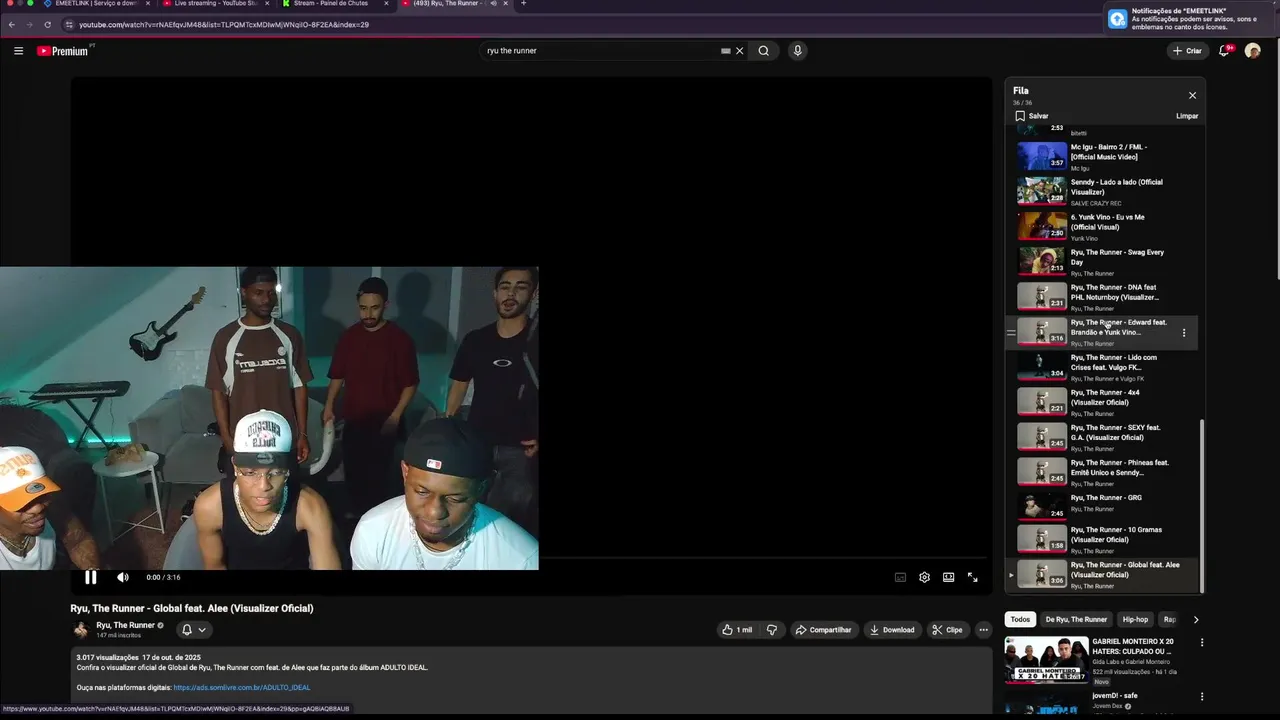Show more filter chips with right arrow
Viewport: 1280px width, 720px height.
click(1196, 620)
